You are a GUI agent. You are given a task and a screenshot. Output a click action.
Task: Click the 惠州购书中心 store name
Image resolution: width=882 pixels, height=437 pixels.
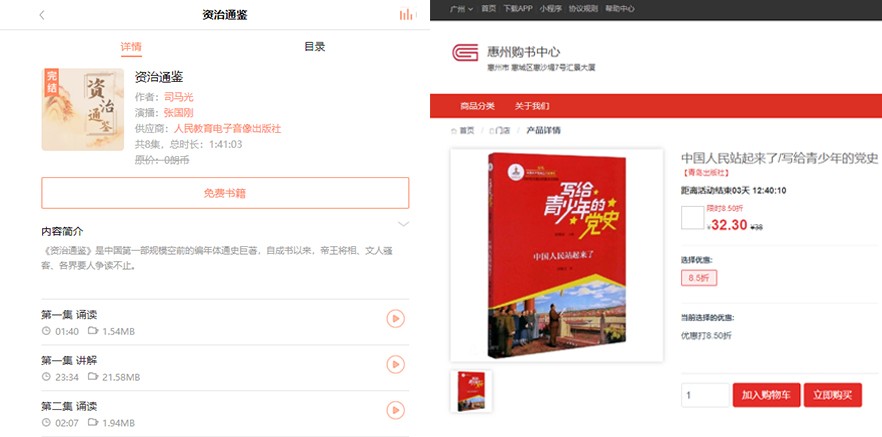pos(523,52)
